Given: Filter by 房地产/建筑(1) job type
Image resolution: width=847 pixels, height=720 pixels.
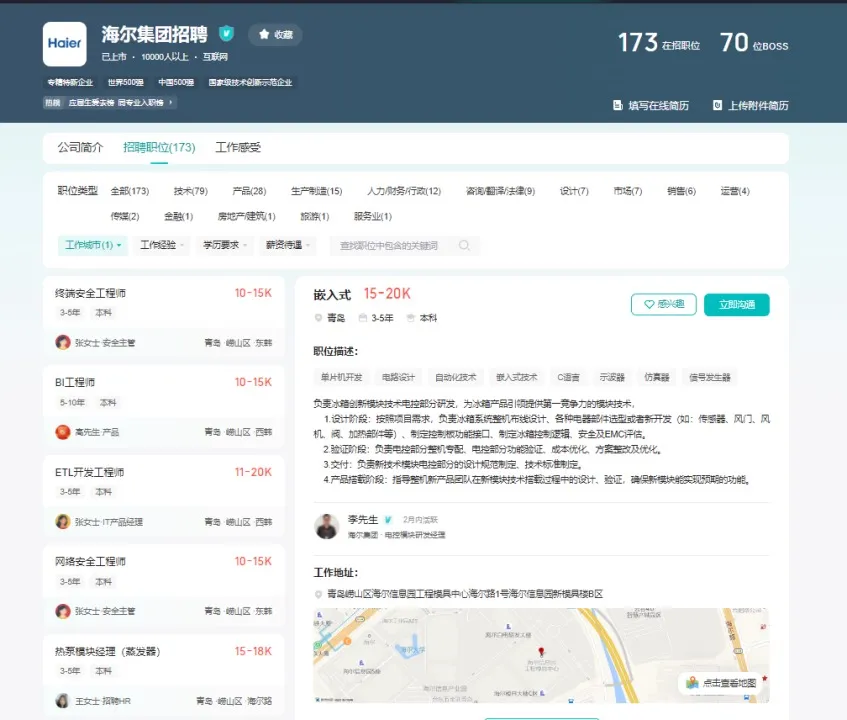Looking at the screenshot, I should 246,216.
